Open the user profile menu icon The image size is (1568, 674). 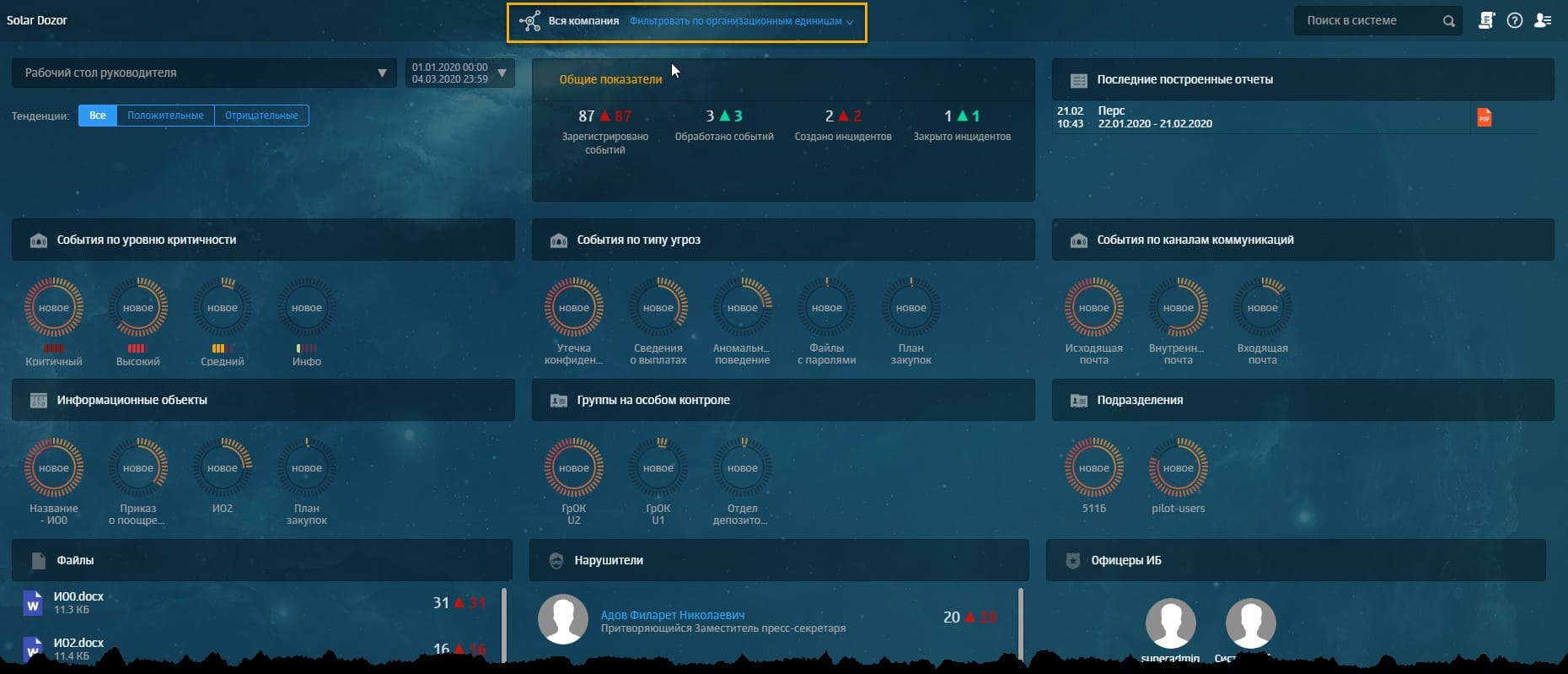[x=1543, y=20]
